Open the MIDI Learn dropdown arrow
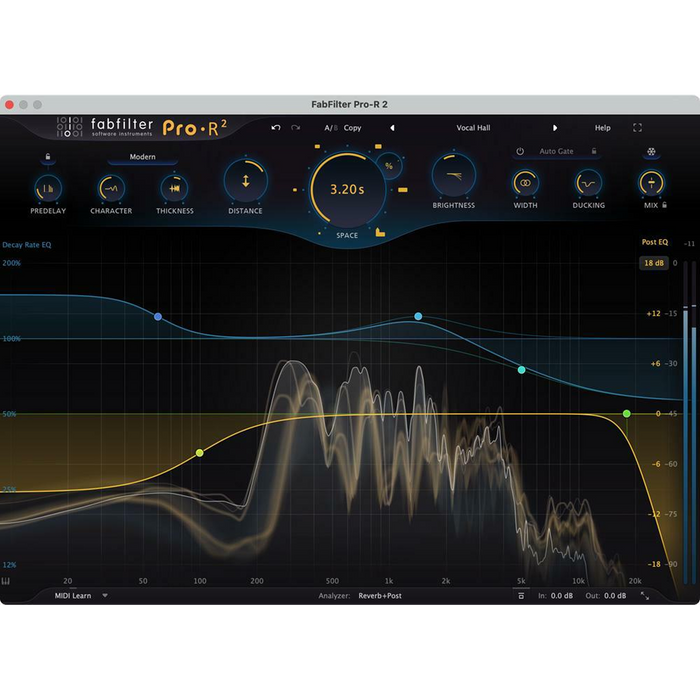 pos(105,596)
